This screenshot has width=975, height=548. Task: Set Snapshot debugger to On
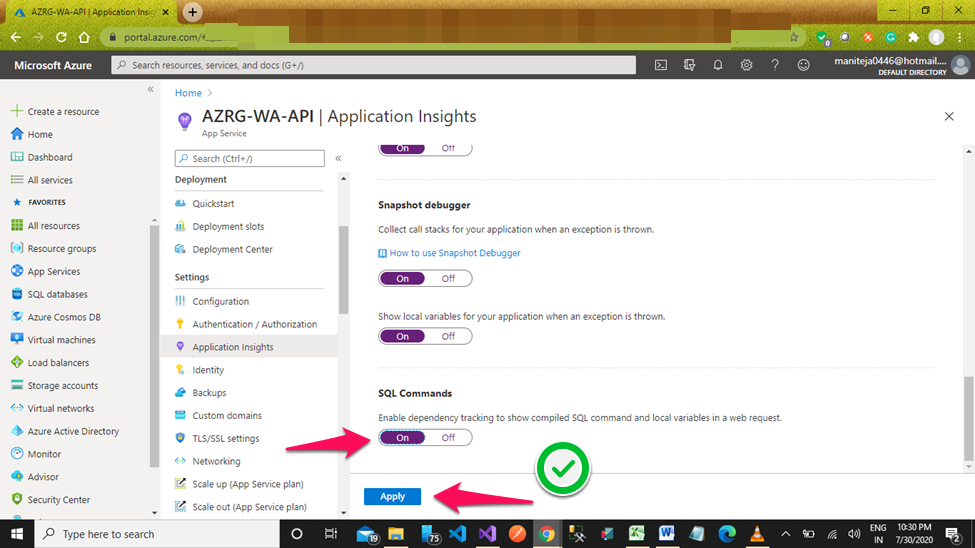click(x=402, y=278)
